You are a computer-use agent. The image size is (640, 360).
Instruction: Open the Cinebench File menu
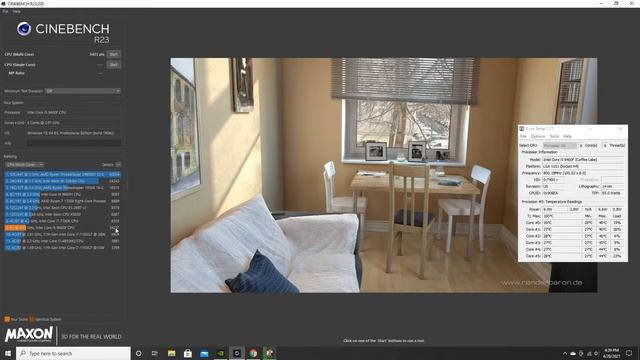5,11
